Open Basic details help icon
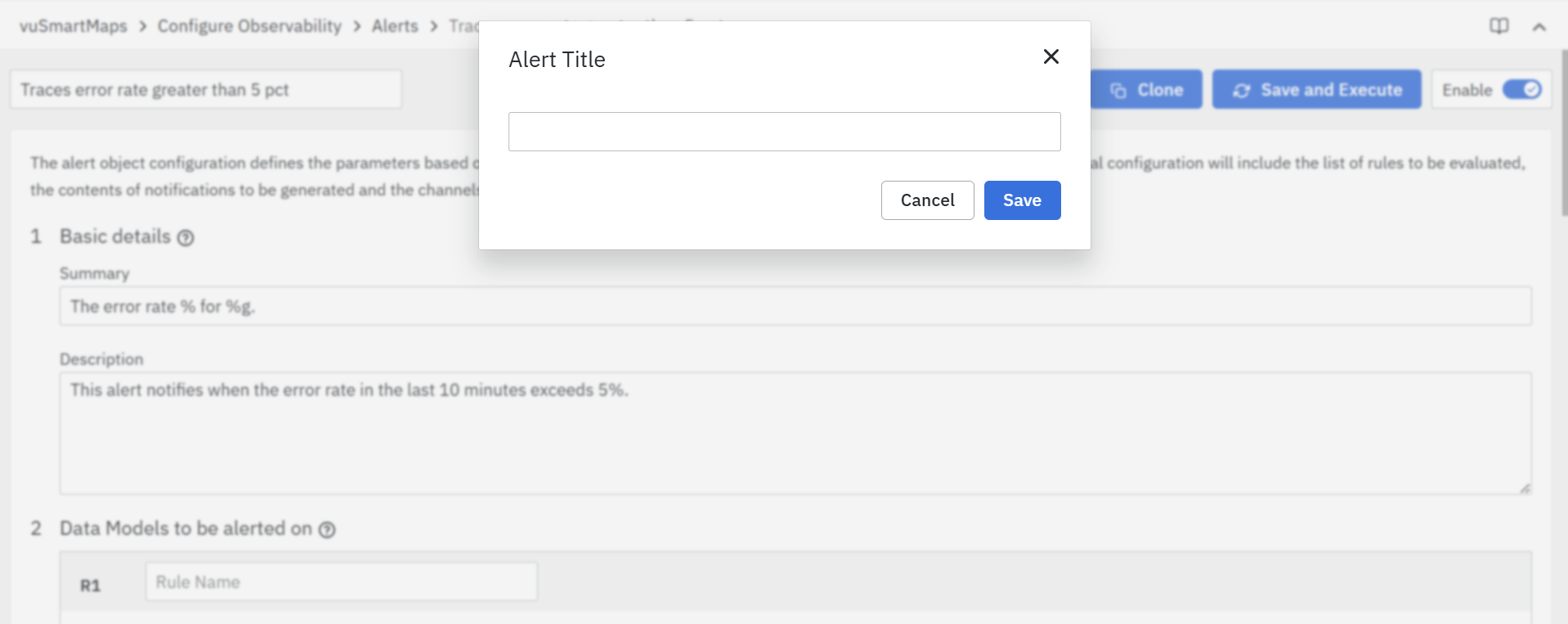 click(x=186, y=238)
